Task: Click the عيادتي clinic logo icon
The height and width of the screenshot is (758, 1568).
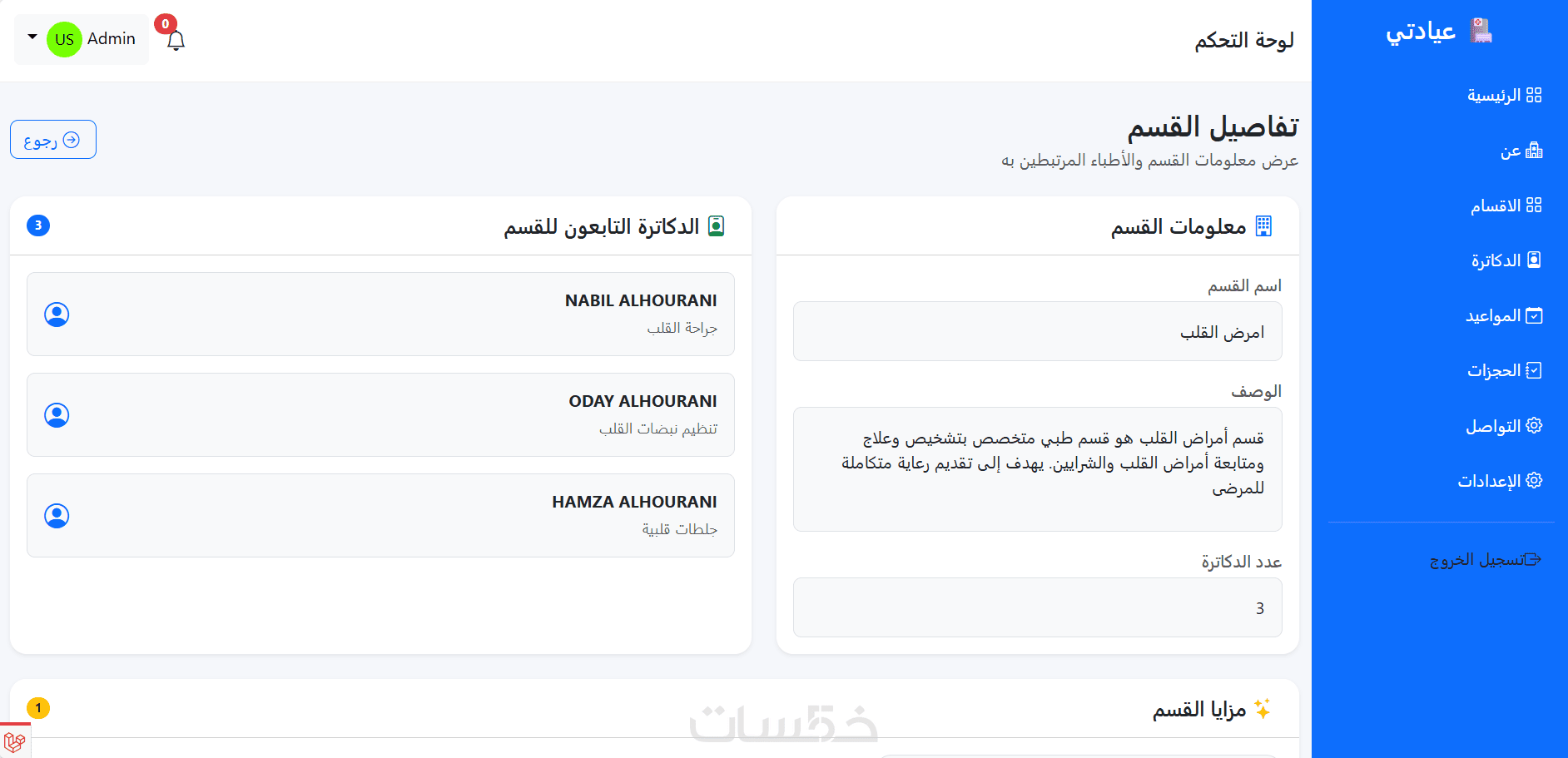Action: click(1481, 31)
